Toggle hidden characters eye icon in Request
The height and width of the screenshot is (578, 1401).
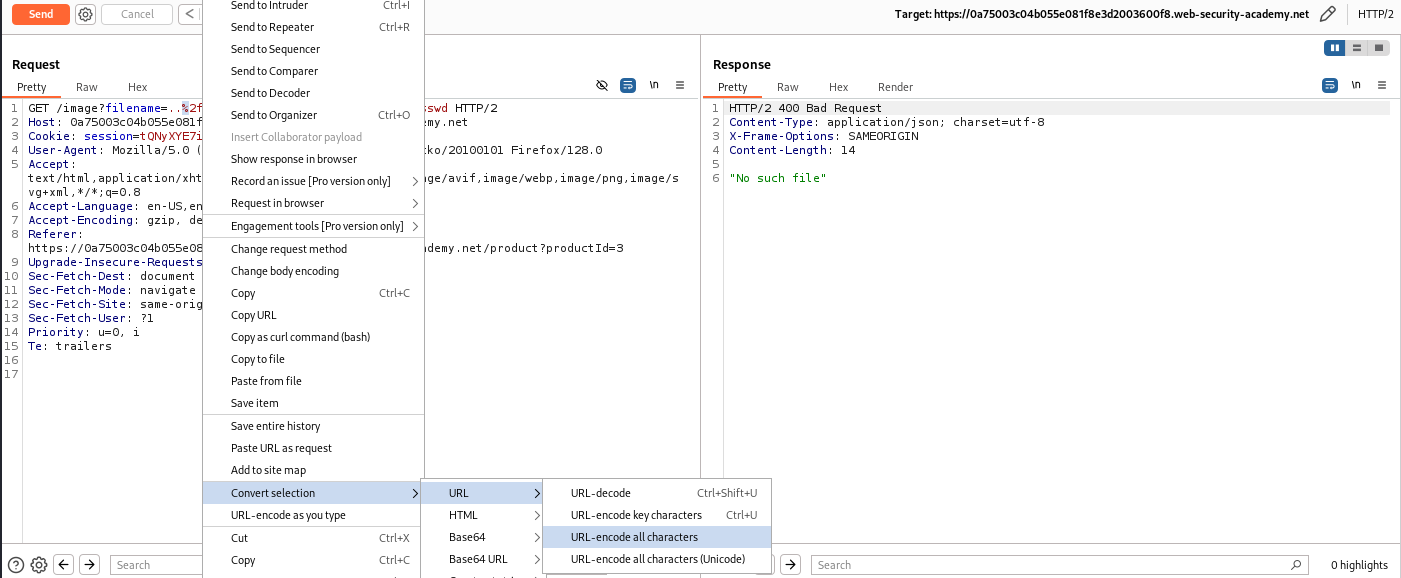(x=602, y=86)
